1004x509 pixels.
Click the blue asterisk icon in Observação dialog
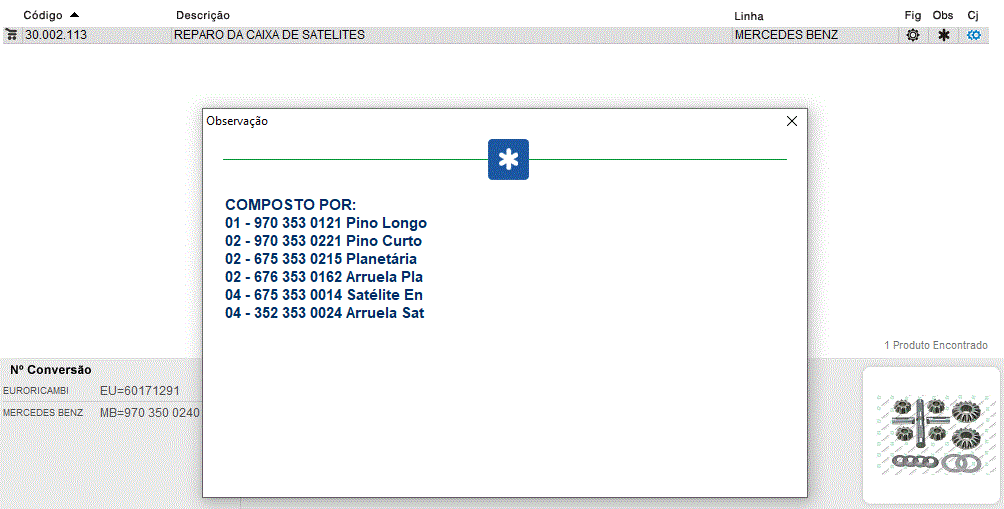coord(508,160)
